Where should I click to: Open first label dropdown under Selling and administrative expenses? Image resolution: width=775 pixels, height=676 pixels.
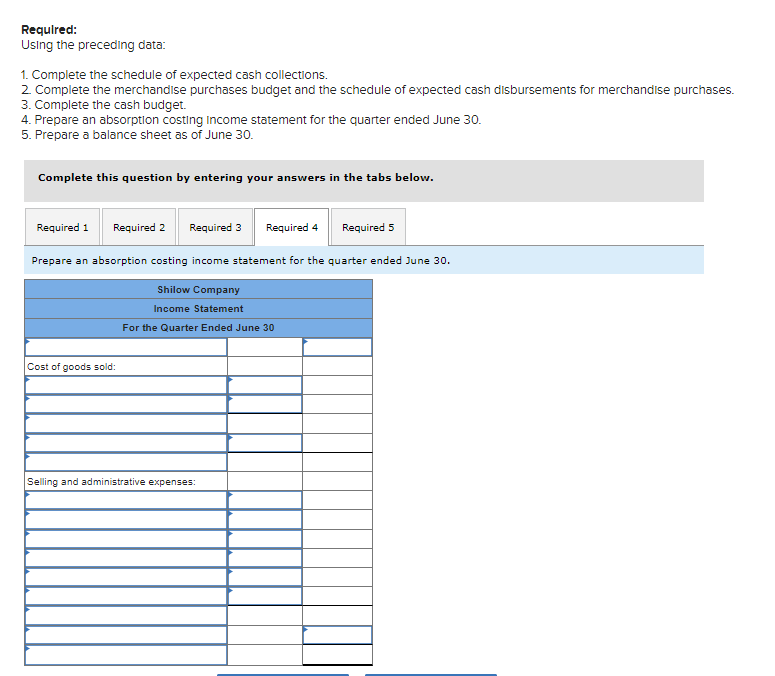(x=126, y=500)
